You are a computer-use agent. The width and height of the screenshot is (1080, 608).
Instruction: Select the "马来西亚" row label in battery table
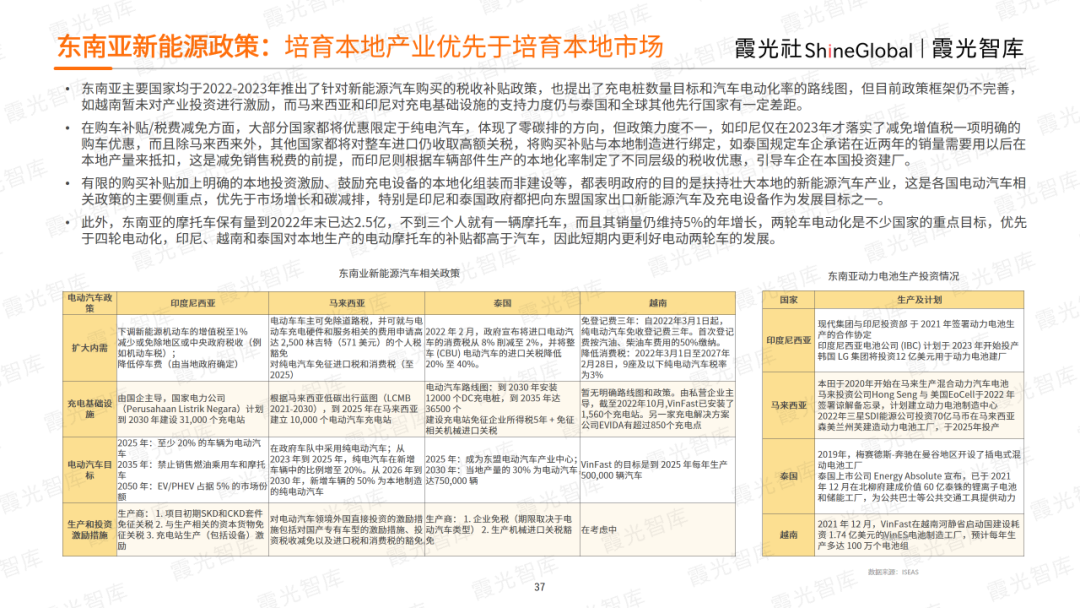tap(789, 406)
